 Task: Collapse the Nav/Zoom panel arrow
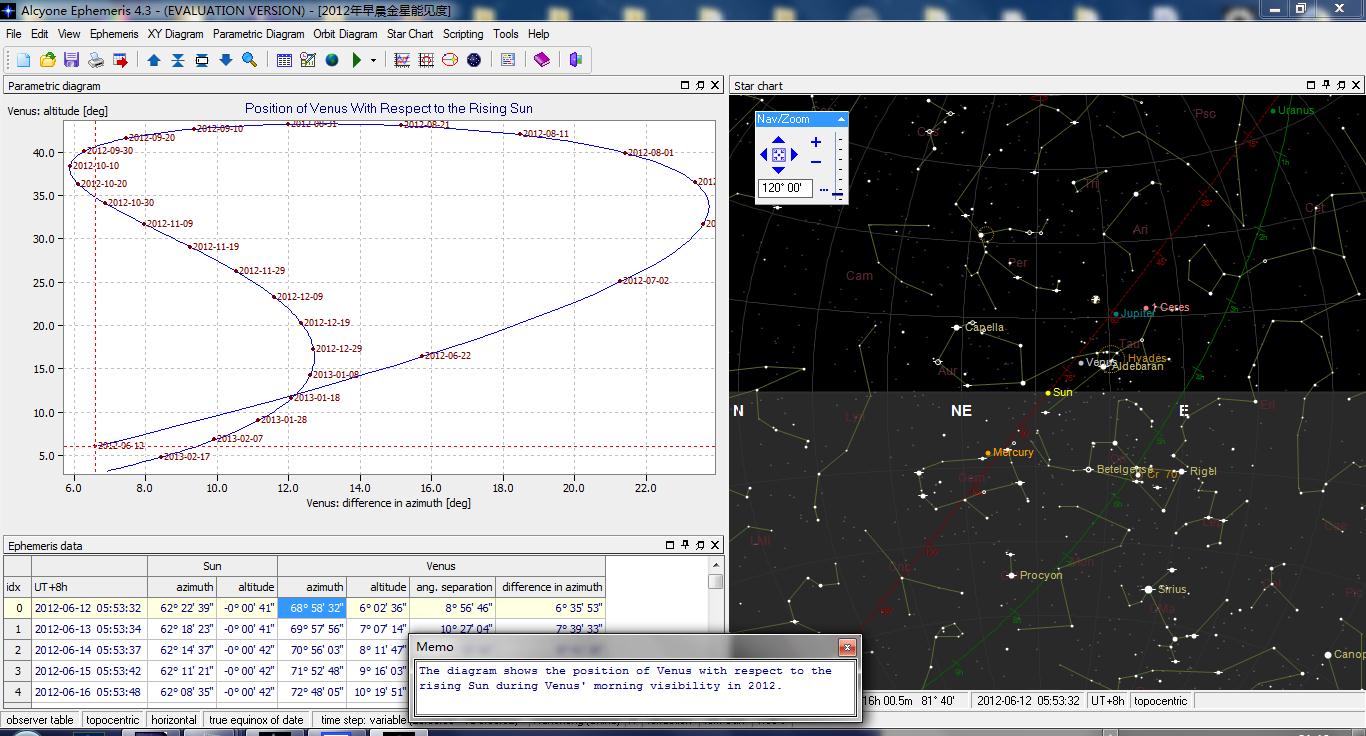pos(841,119)
